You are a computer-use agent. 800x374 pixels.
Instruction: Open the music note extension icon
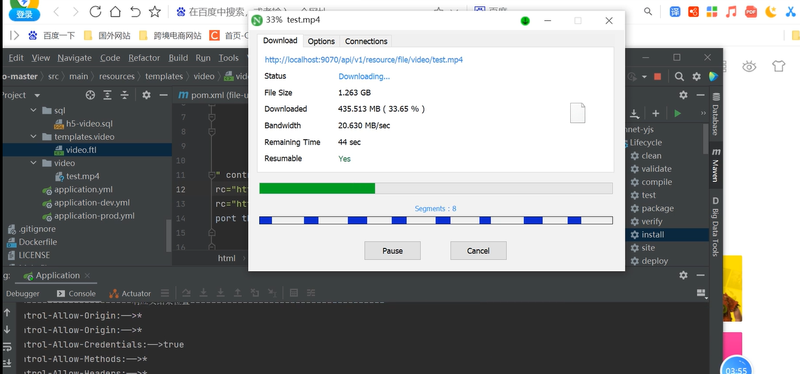[732, 11]
